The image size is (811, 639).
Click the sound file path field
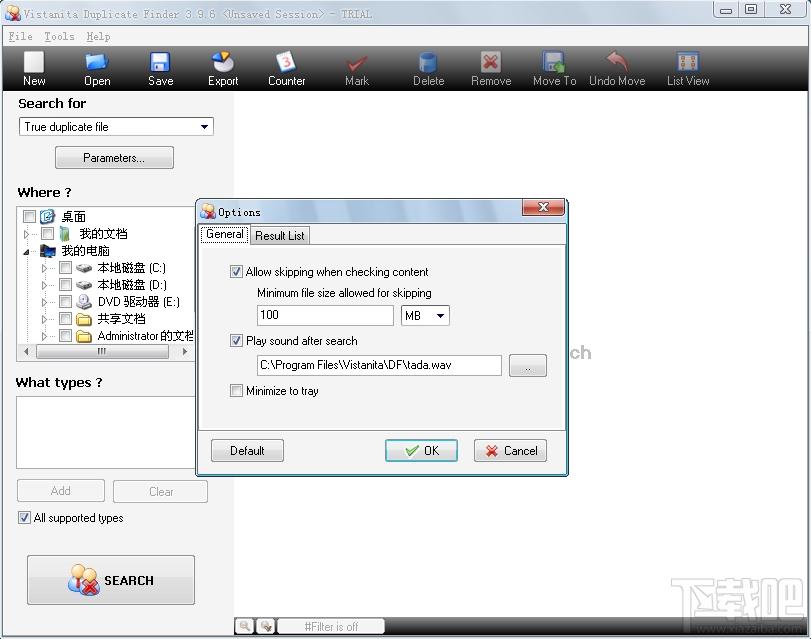click(x=379, y=365)
